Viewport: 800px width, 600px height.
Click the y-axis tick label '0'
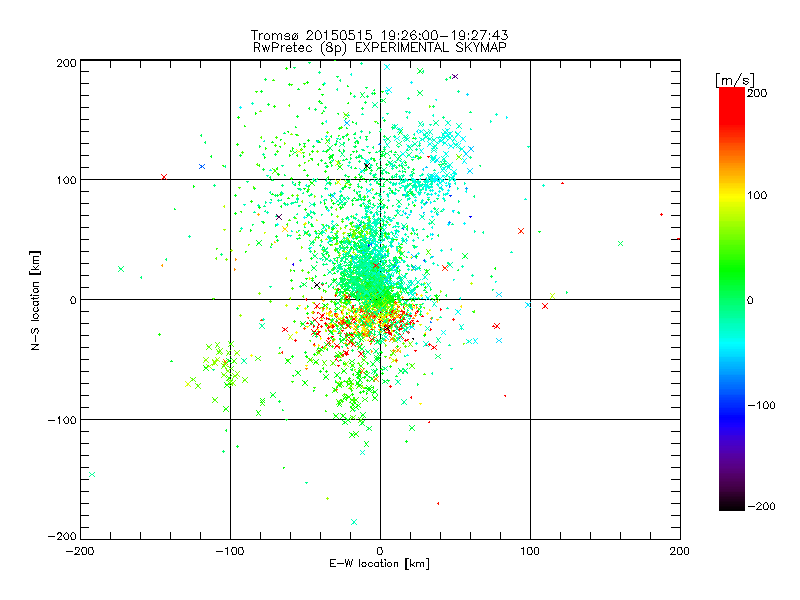tap(73, 300)
